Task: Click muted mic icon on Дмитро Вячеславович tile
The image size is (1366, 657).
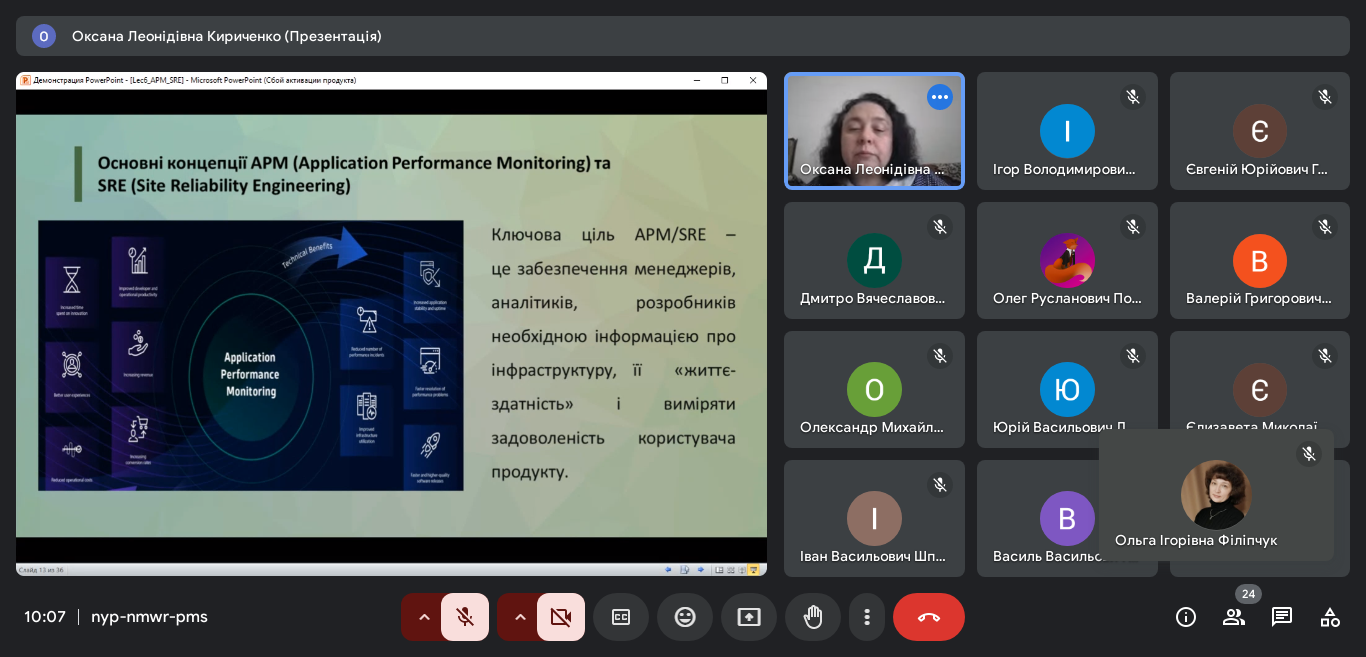Action: pyautogui.click(x=940, y=227)
